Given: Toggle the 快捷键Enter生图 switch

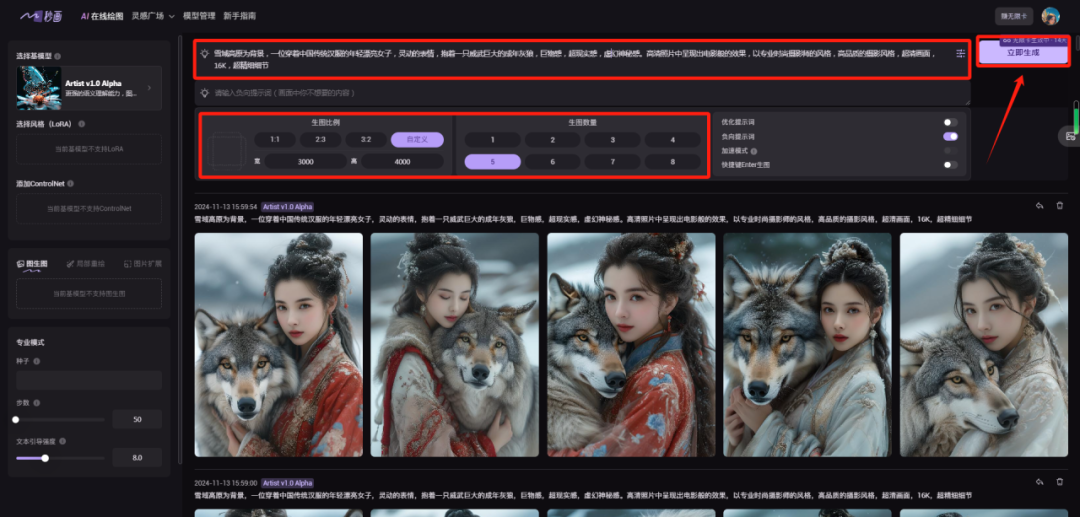Looking at the screenshot, I should (951, 165).
